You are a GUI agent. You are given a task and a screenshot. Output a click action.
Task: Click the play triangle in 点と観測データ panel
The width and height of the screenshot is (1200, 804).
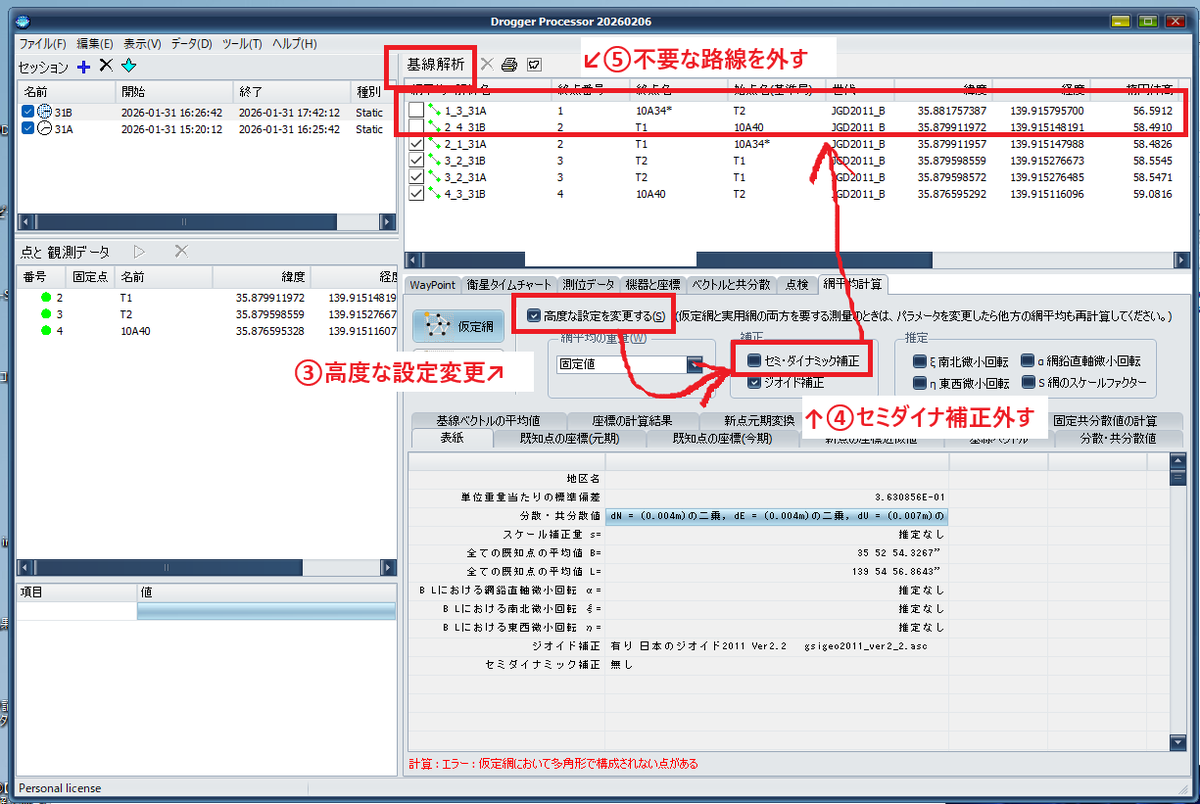click(140, 252)
